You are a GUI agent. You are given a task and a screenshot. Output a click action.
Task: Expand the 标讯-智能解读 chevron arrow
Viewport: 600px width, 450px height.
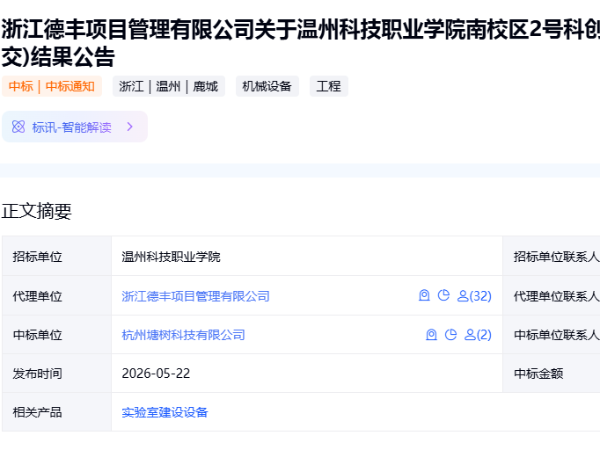click(x=130, y=127)
